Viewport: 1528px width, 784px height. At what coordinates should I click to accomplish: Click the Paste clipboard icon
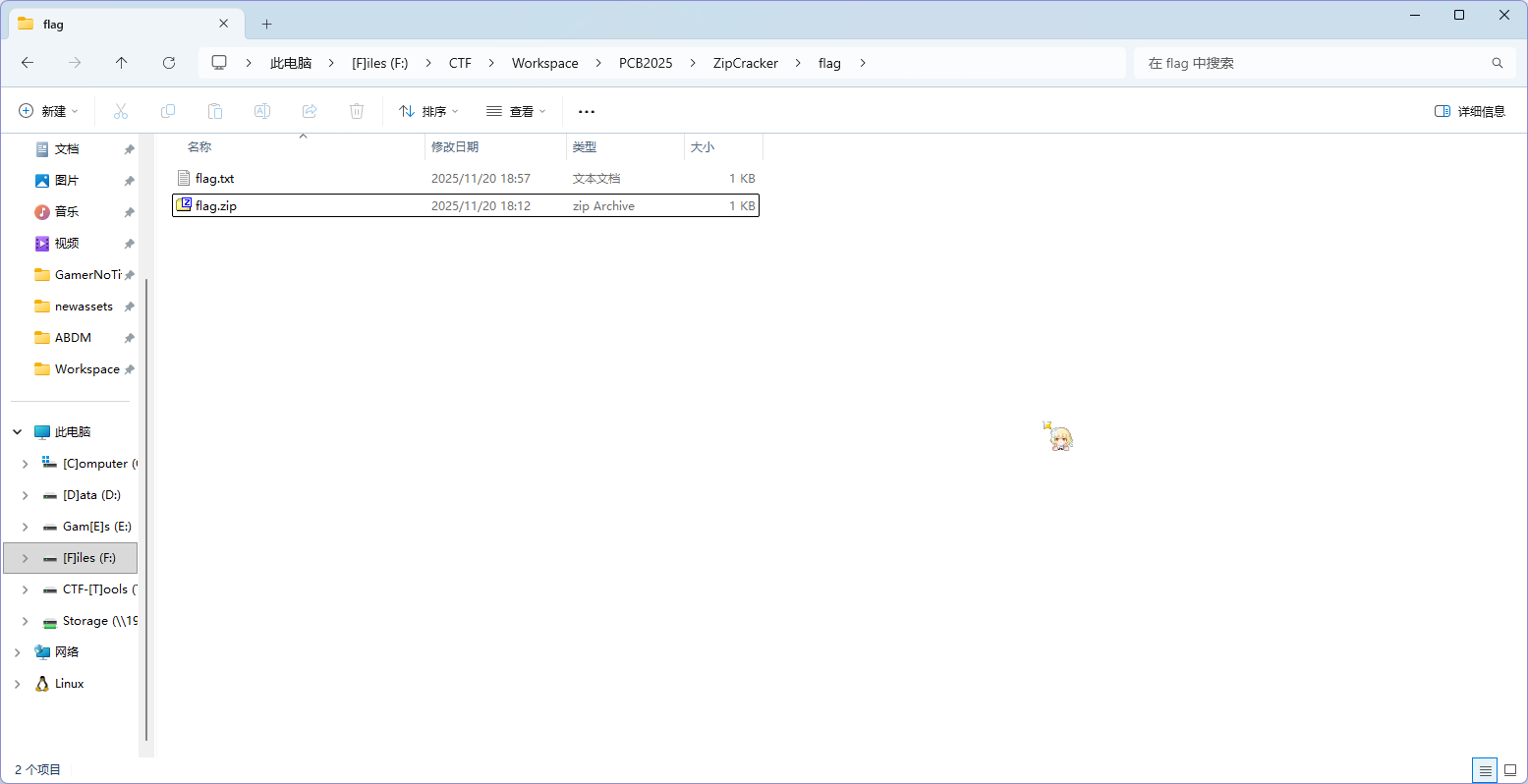coord(215,111)
